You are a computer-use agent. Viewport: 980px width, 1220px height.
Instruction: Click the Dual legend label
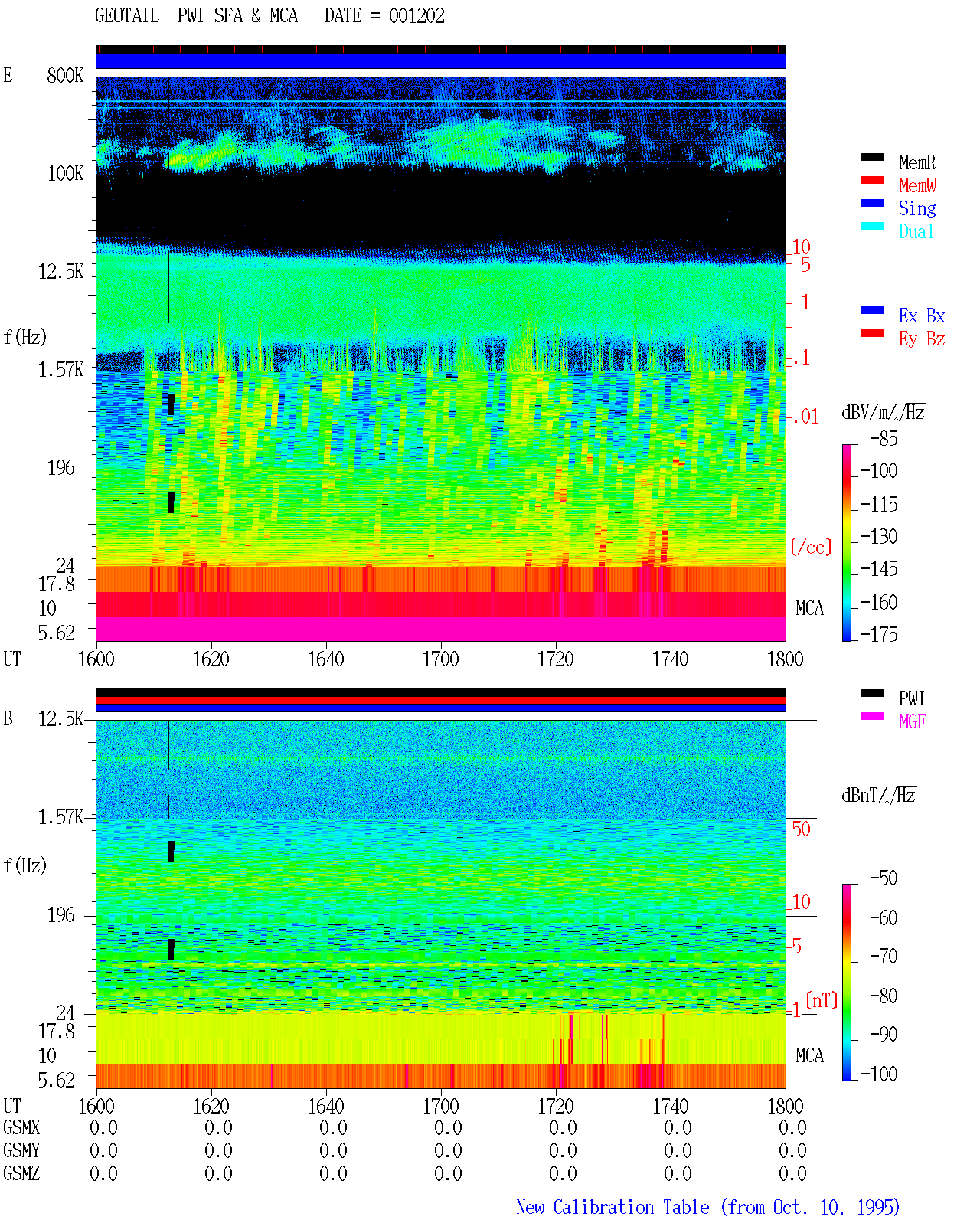(916, 231)
